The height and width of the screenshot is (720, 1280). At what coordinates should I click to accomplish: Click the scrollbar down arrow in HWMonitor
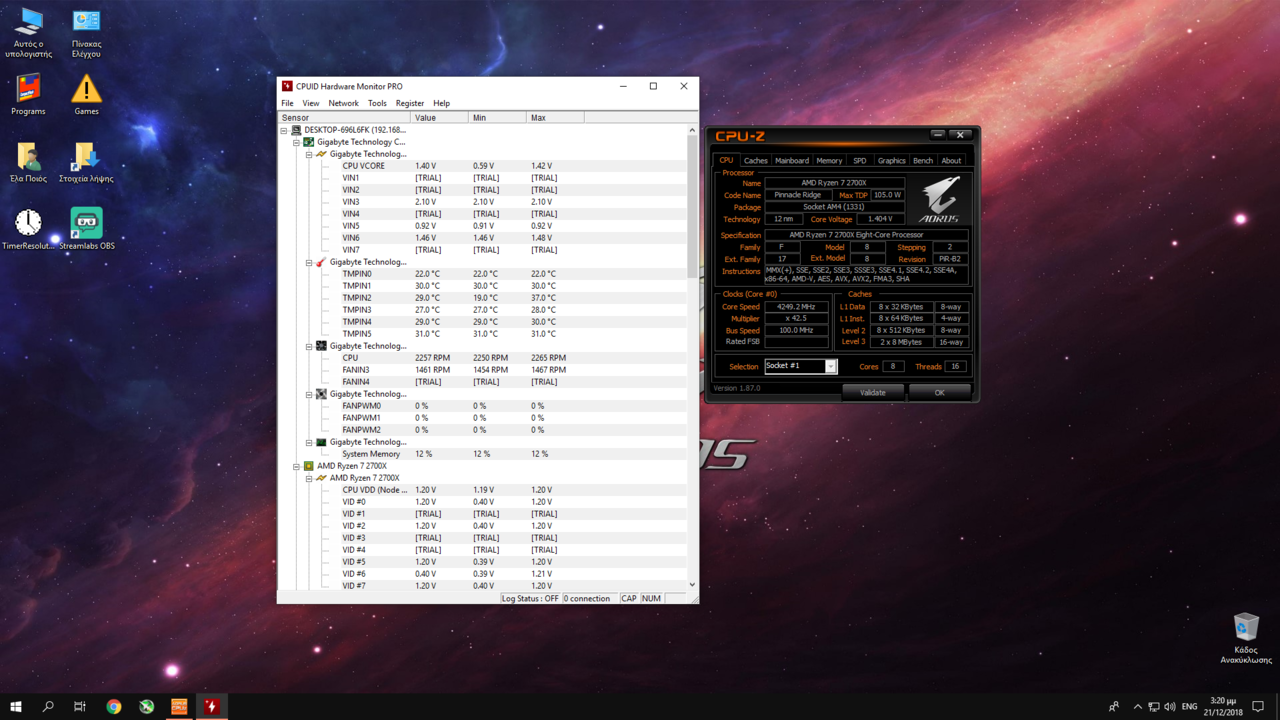pos(692,585)
